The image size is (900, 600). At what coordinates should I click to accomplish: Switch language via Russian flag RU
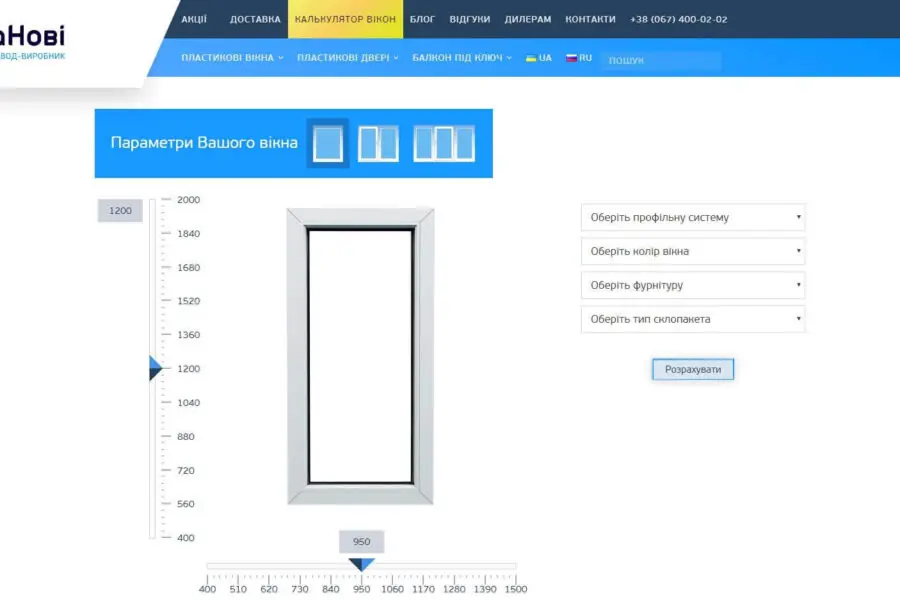(579, 58)
